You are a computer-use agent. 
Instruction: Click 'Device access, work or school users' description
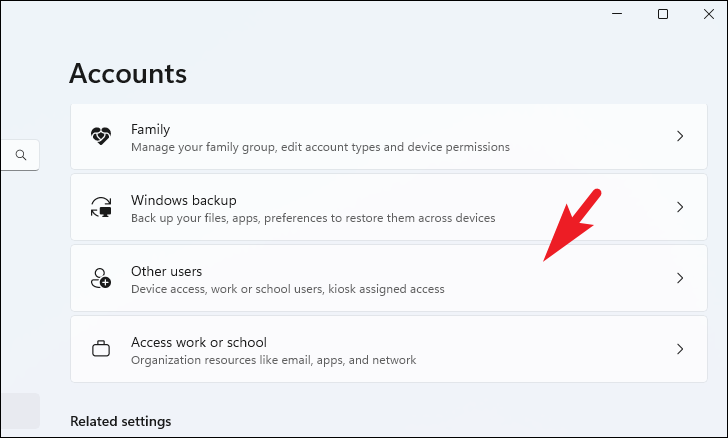(x=288, y=289)
